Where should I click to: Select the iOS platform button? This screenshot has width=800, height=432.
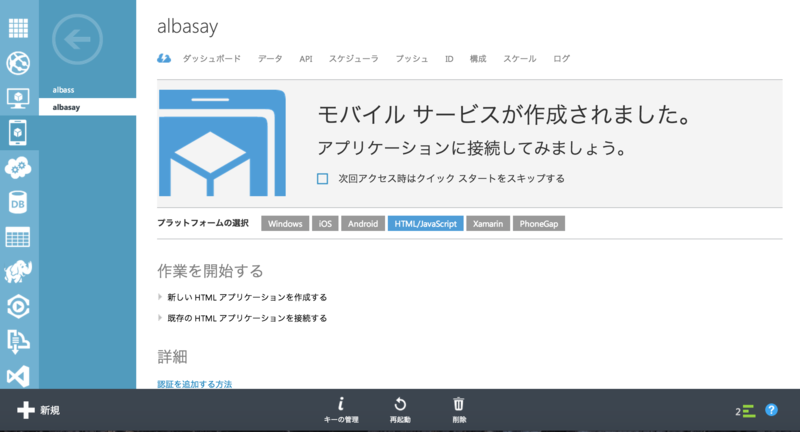pyautogui.click(x=326, y=223)
